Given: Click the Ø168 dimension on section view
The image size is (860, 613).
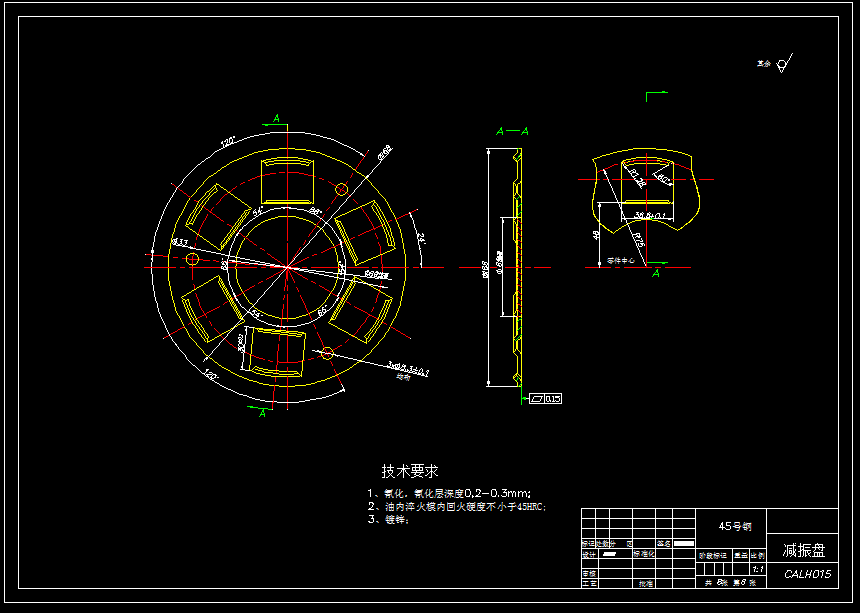Looking at the screenshot, I should (x=484, y=269).
